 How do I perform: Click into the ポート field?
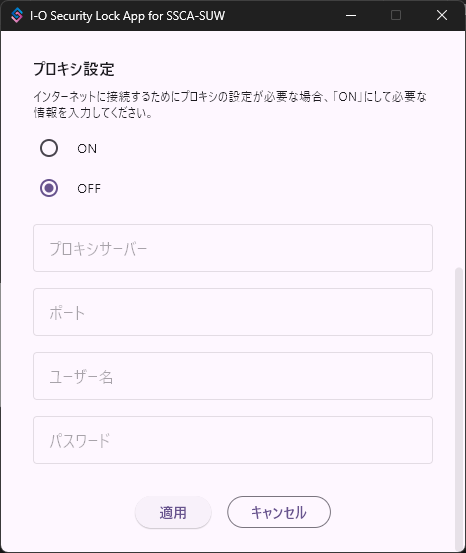pos(233,312)
